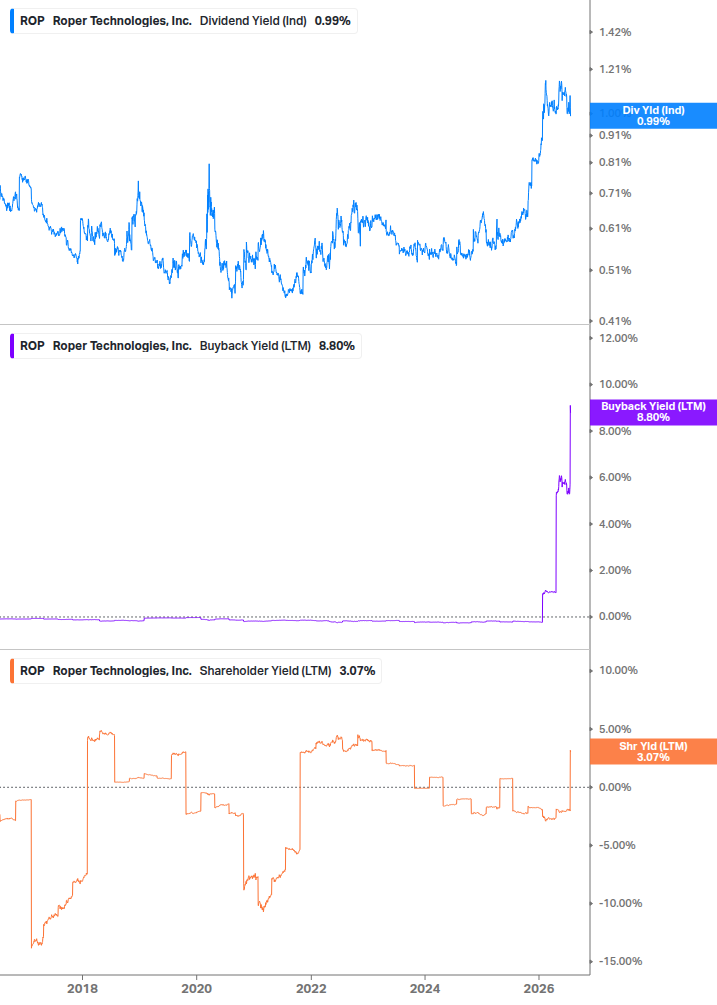717x1005 pixels.
Task: Click the 2022 label on the time axis
Action: point(311,989)
